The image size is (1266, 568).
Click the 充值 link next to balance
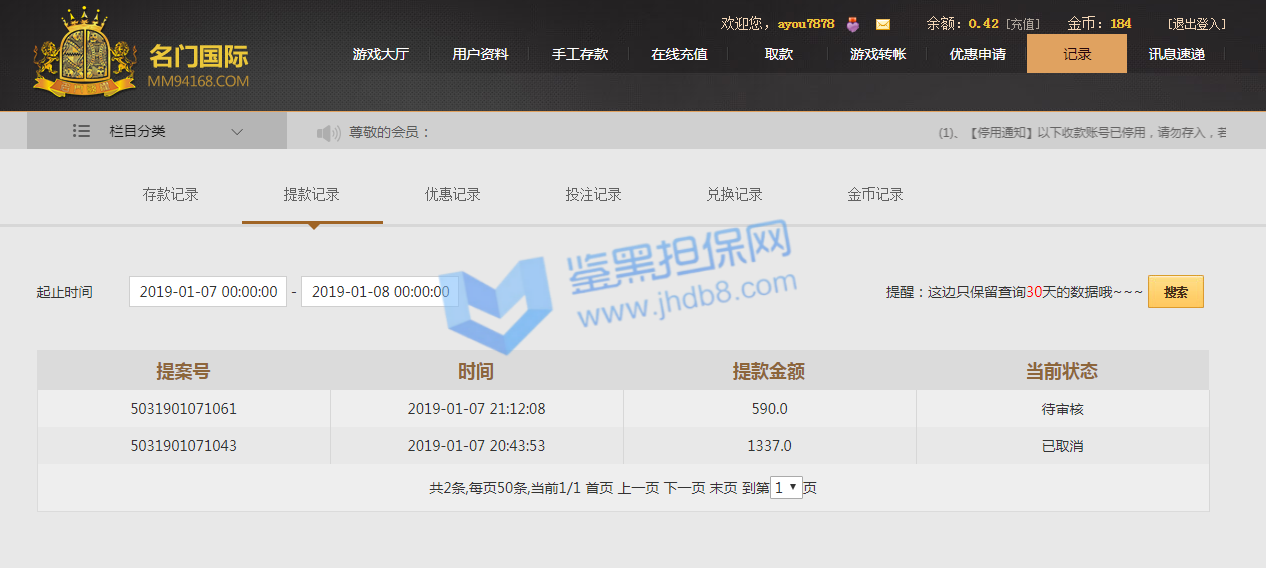pyautogui.click(x=1023, y=24)
